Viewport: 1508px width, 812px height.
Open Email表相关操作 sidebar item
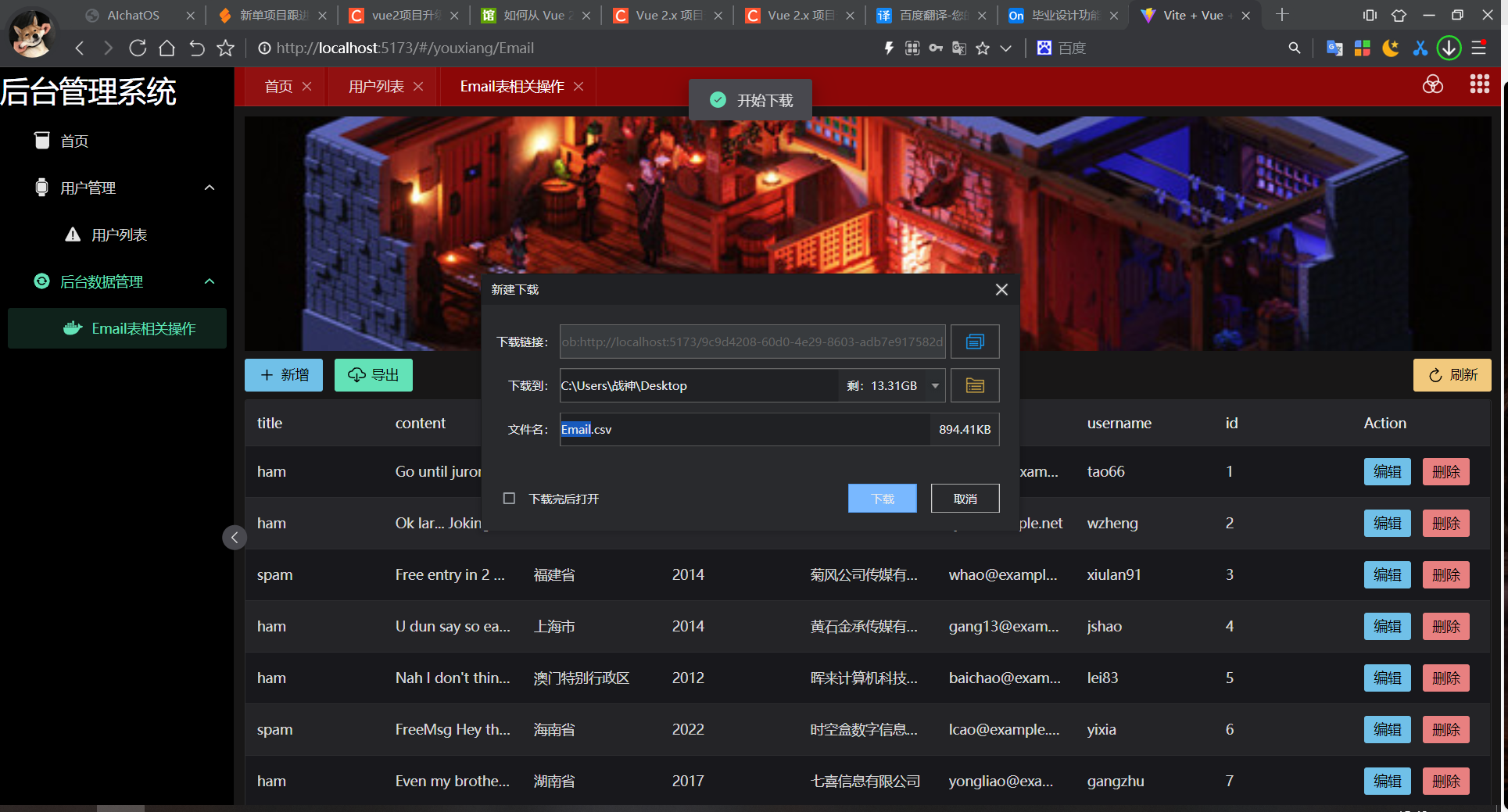pyautogui.click(x=117, y=328)
